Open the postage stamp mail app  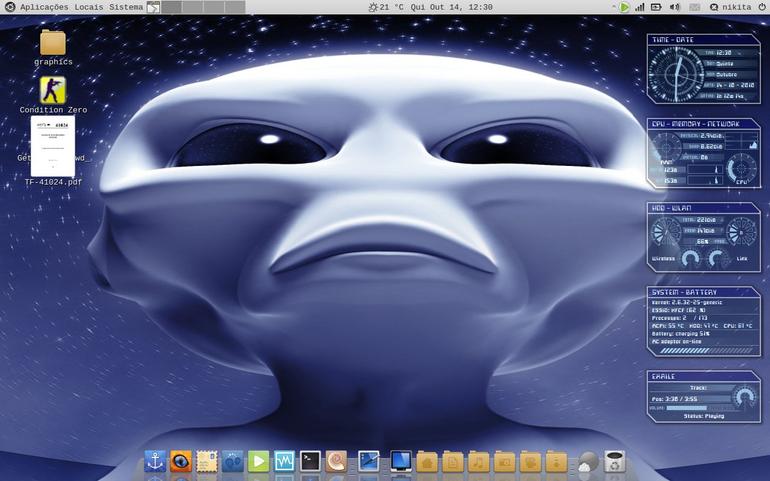point(207,462)
